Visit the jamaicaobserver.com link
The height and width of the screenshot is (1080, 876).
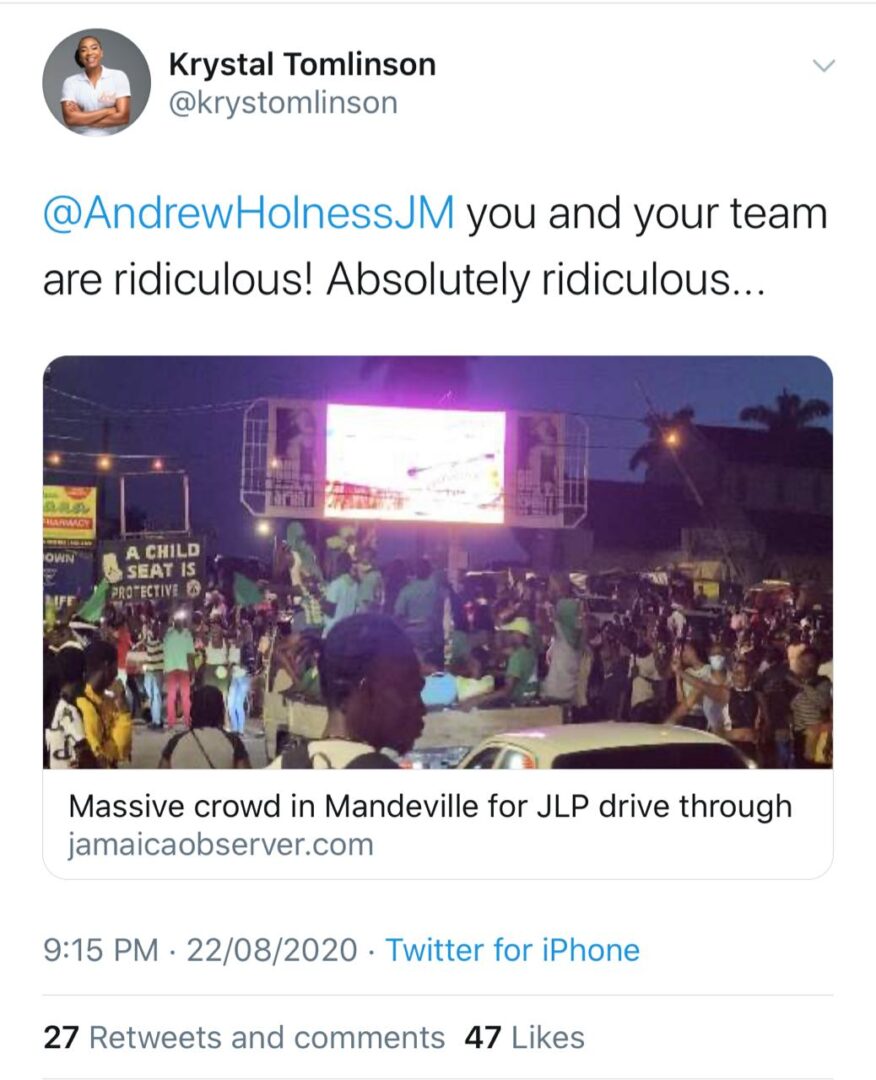point(220,844)
